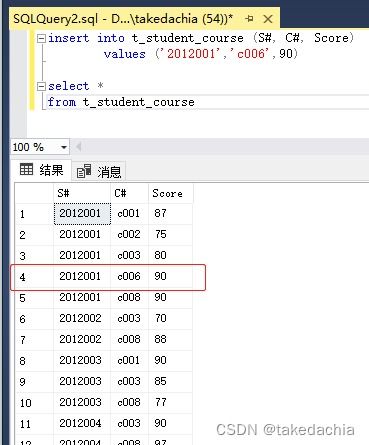The image size is (369, 445).
Task: Click the messages icon beside 消息
Action: pos(84,171)
